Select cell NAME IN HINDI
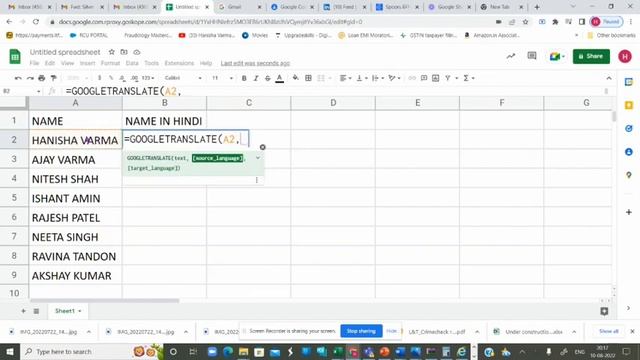Image resolution: width=640 pixels, height=360 pixels. coord(164,121)
